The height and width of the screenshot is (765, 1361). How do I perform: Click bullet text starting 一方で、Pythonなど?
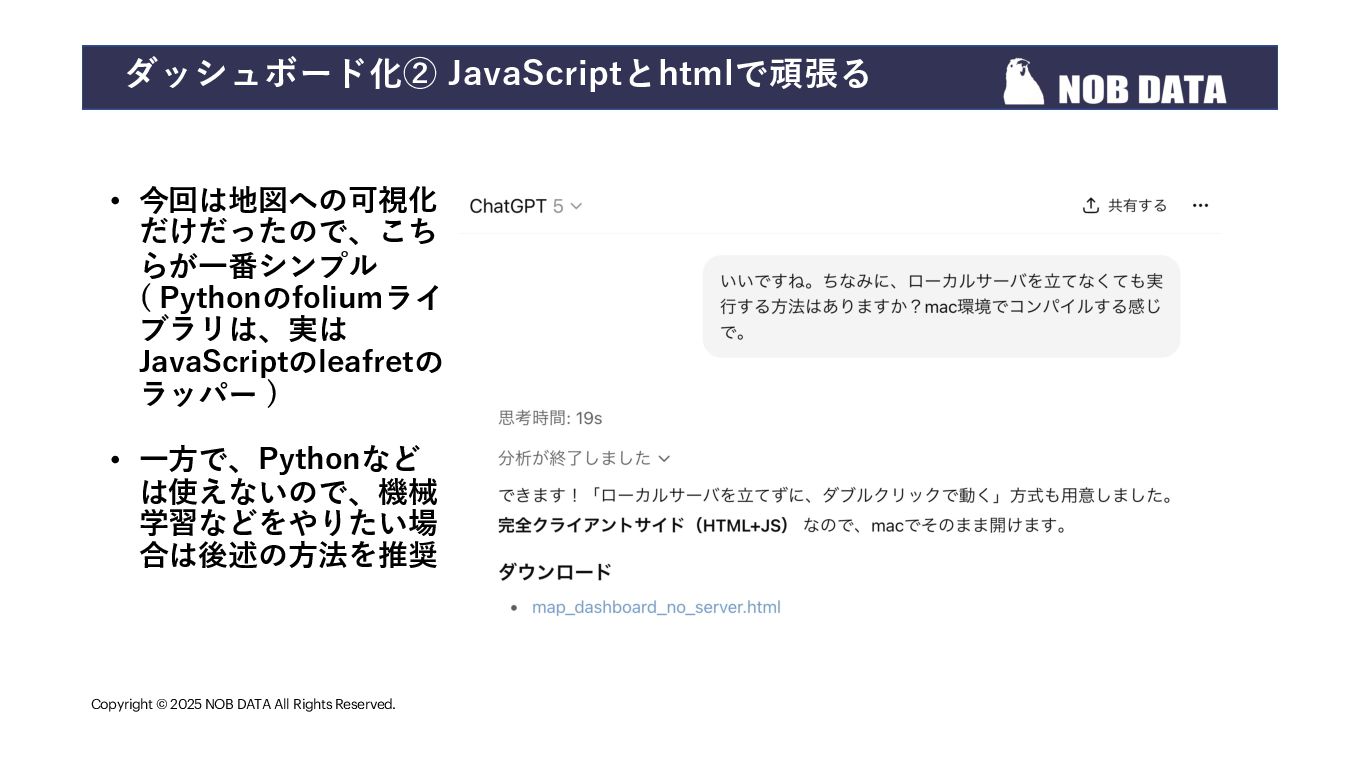pyautogui.click(x=289, y=507)
